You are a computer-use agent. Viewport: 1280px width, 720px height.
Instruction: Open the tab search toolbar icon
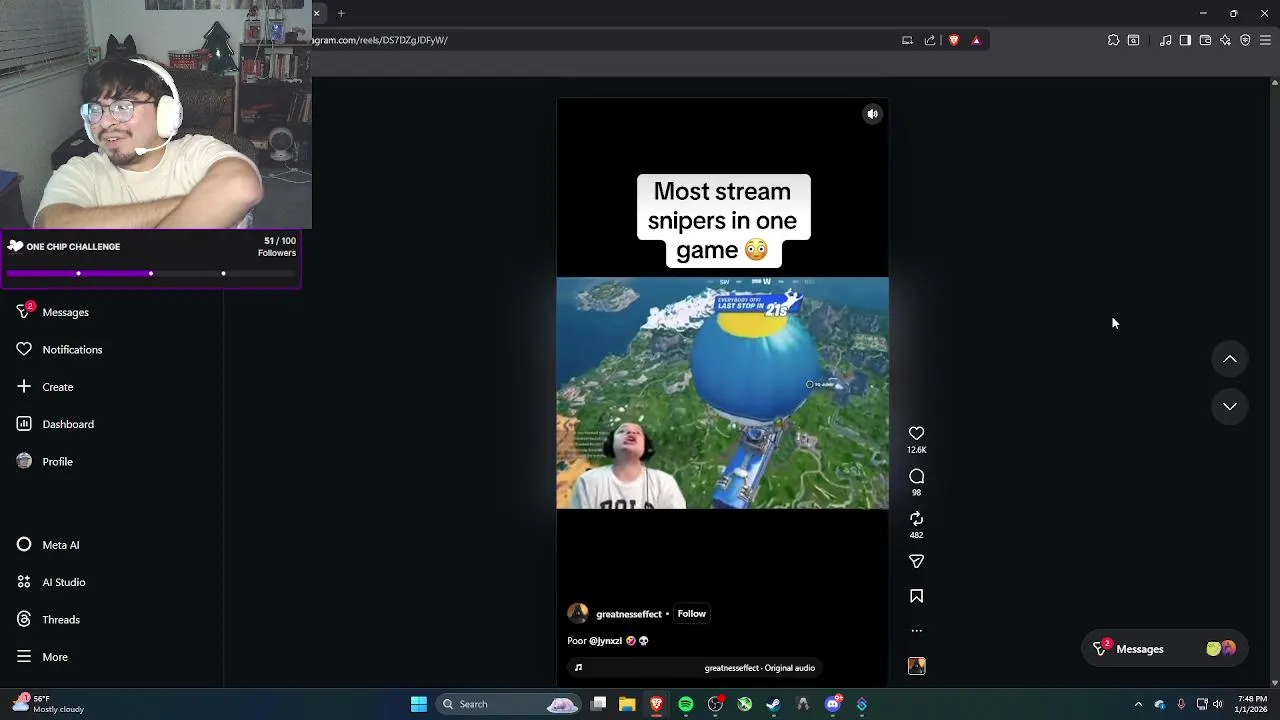[1133, 40]
